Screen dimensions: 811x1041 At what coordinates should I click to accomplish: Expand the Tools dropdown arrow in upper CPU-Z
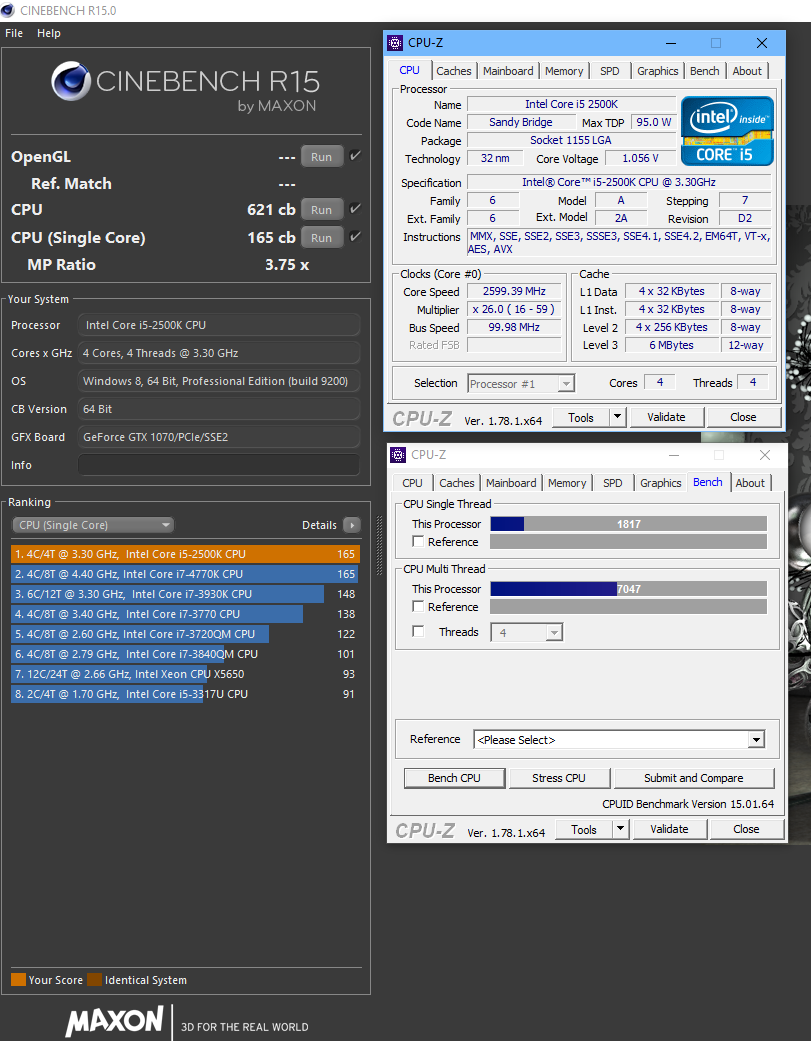617,417
